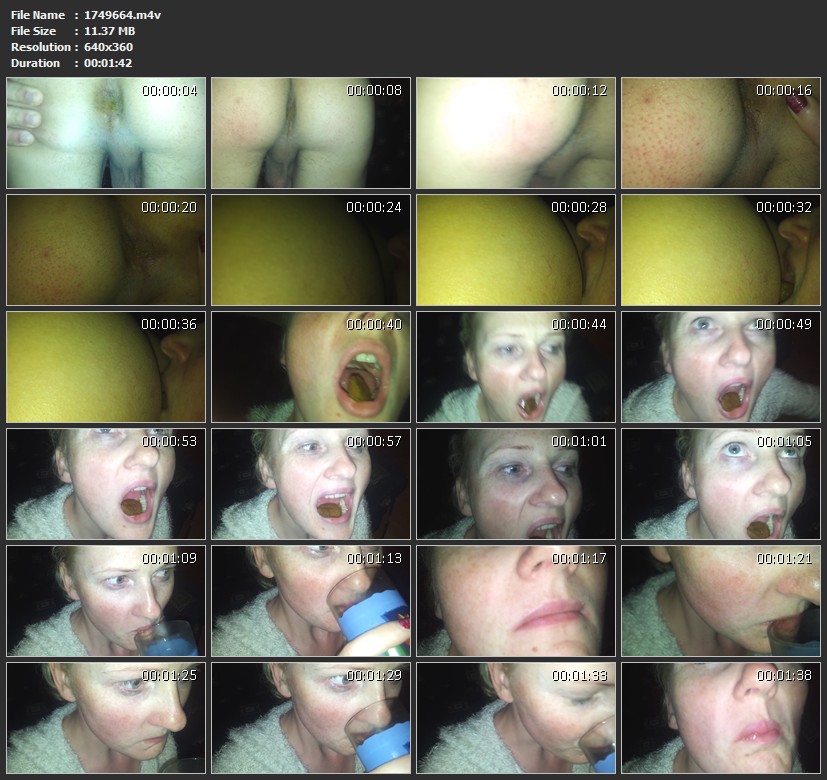This screenshot has width=827, height=780.
Task: Pick the thumbnail marked 00:00:53
Action: (x=106, y=484)
